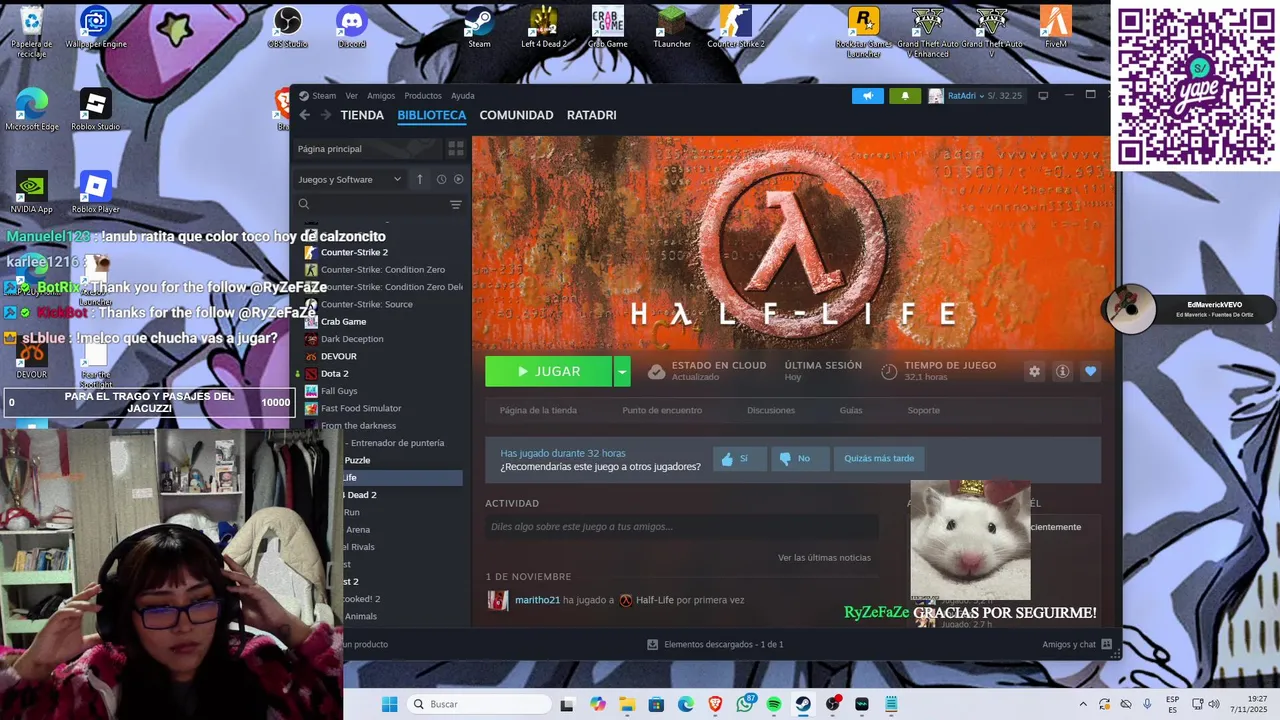Open WhatsApp from the taskbar
This screenshot has width=1280, height=720.
745,704
